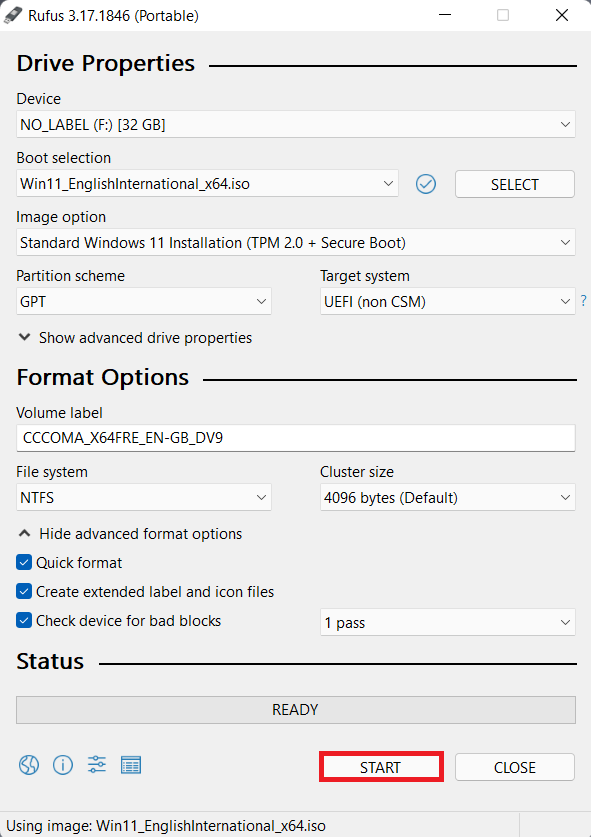Click the READY status progress bar
Screen dimensions: 591x837
[x=296, y=709]
